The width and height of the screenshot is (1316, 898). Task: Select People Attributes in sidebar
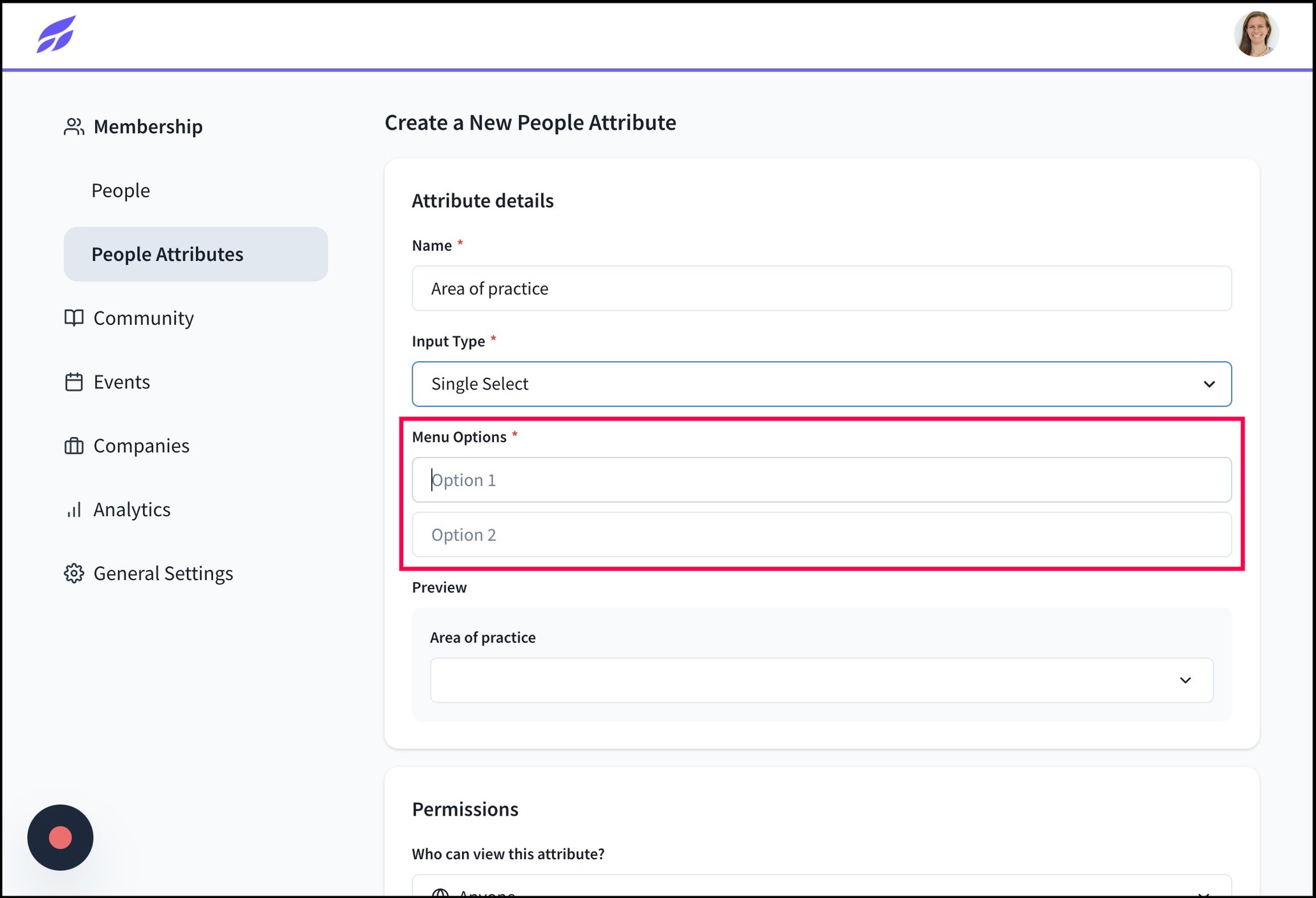[196, 254]
